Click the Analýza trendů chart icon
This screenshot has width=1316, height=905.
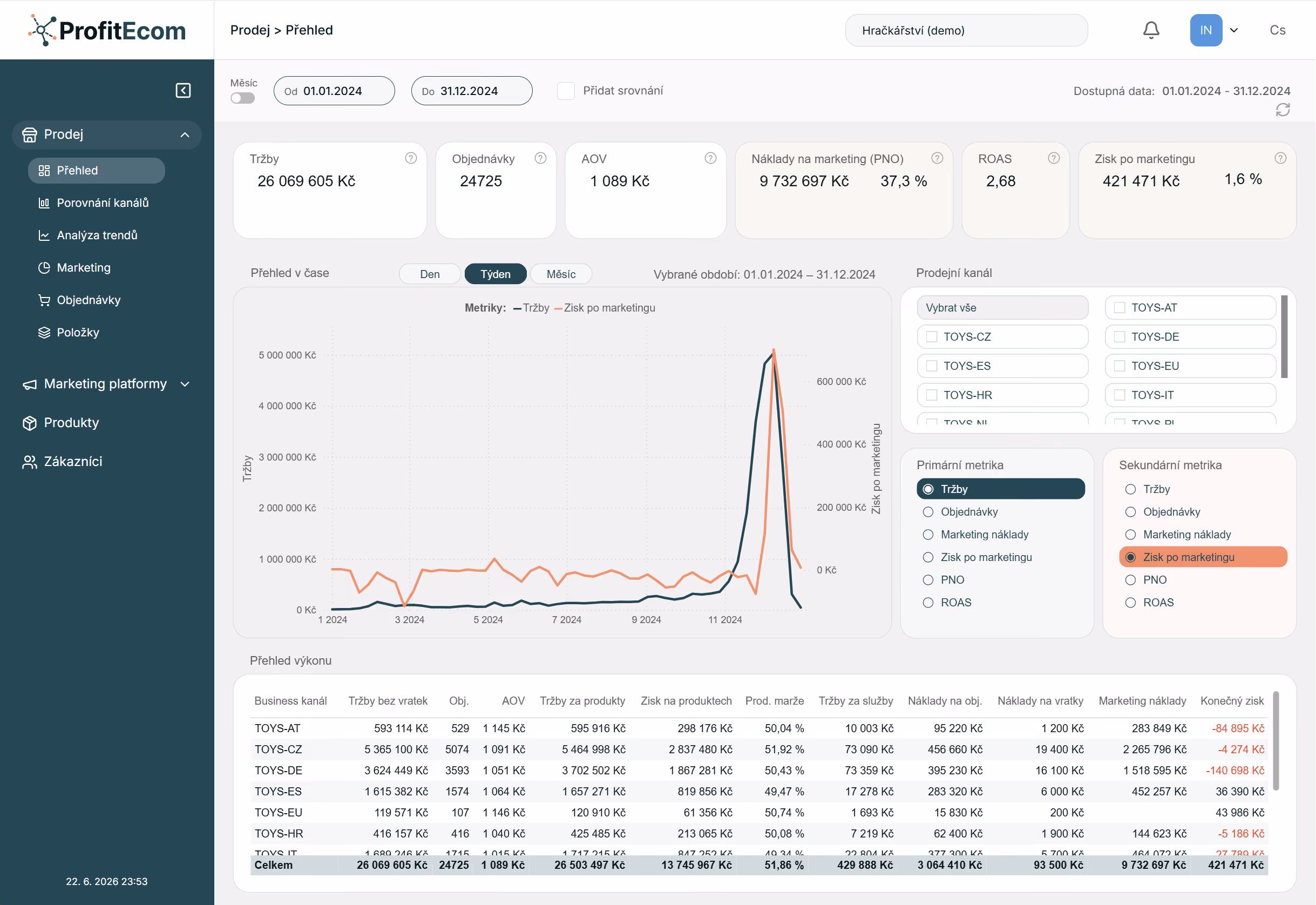[x=44, y=235]
